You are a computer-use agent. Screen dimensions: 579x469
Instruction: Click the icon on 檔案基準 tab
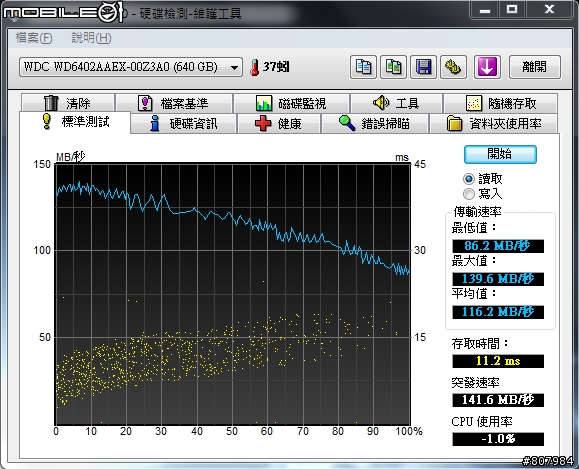pos(145,103)
